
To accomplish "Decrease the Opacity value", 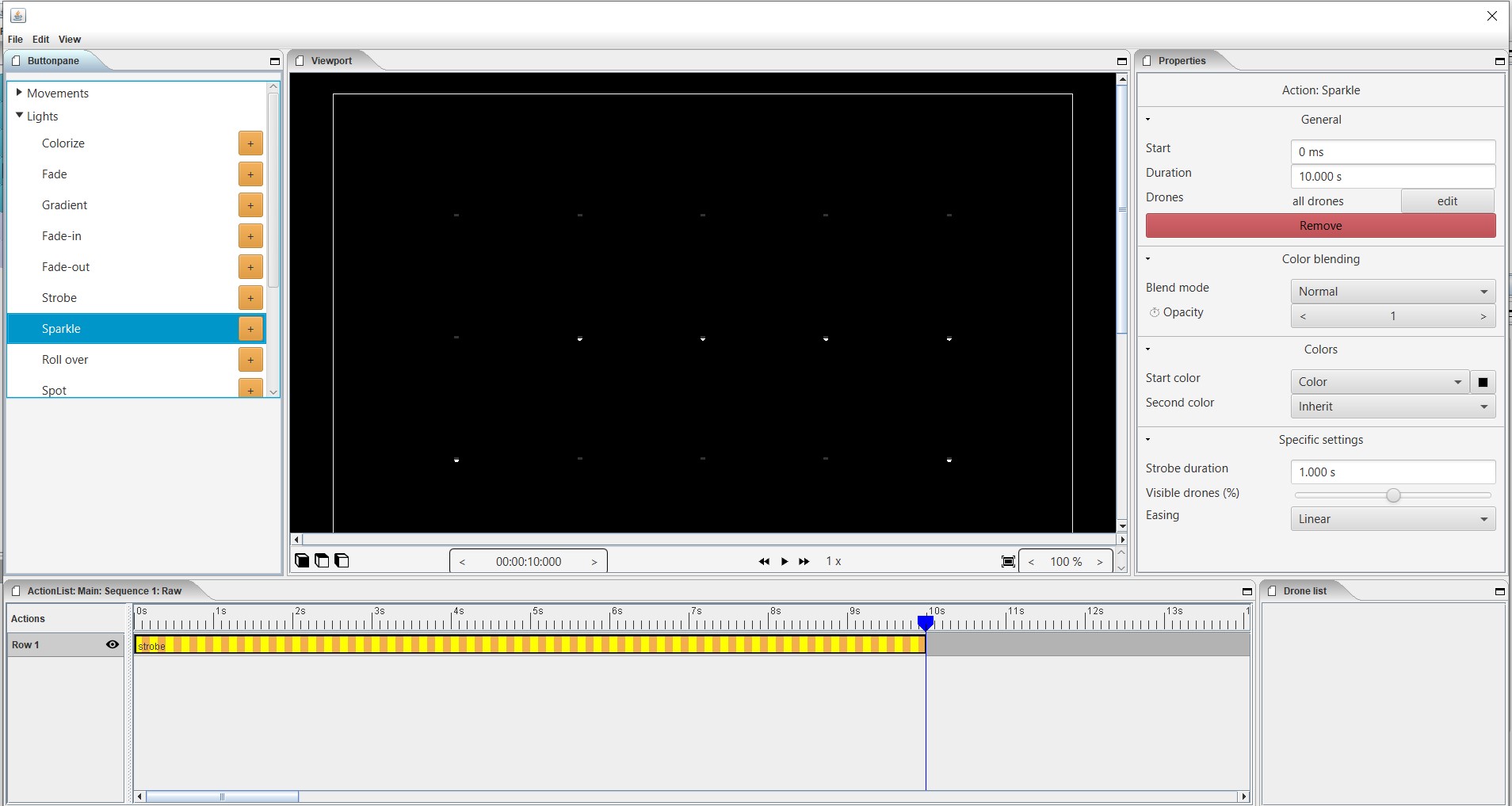I will tap(1303, 316).
